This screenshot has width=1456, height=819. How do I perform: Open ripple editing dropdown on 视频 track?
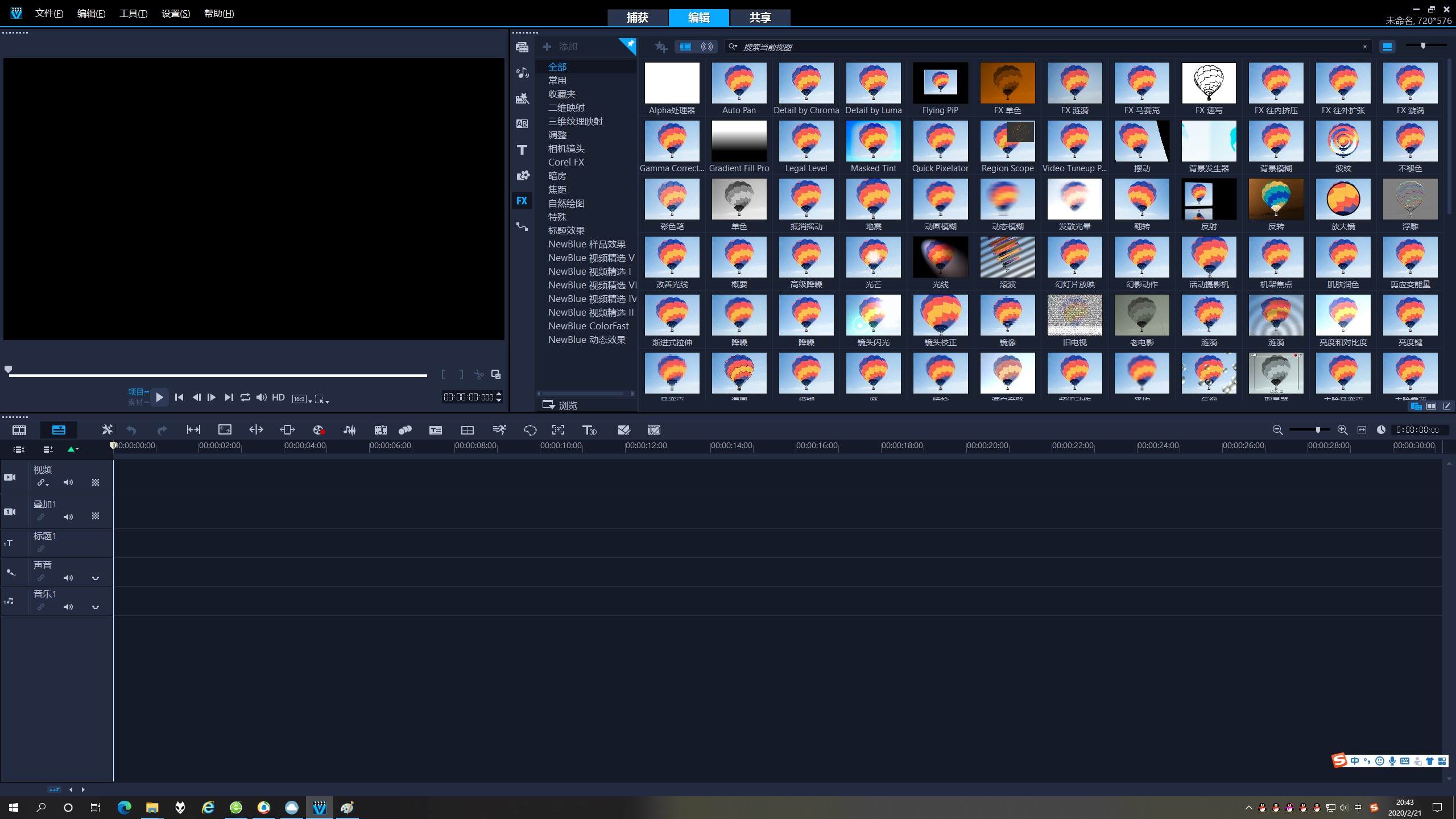tap(43, 482)
